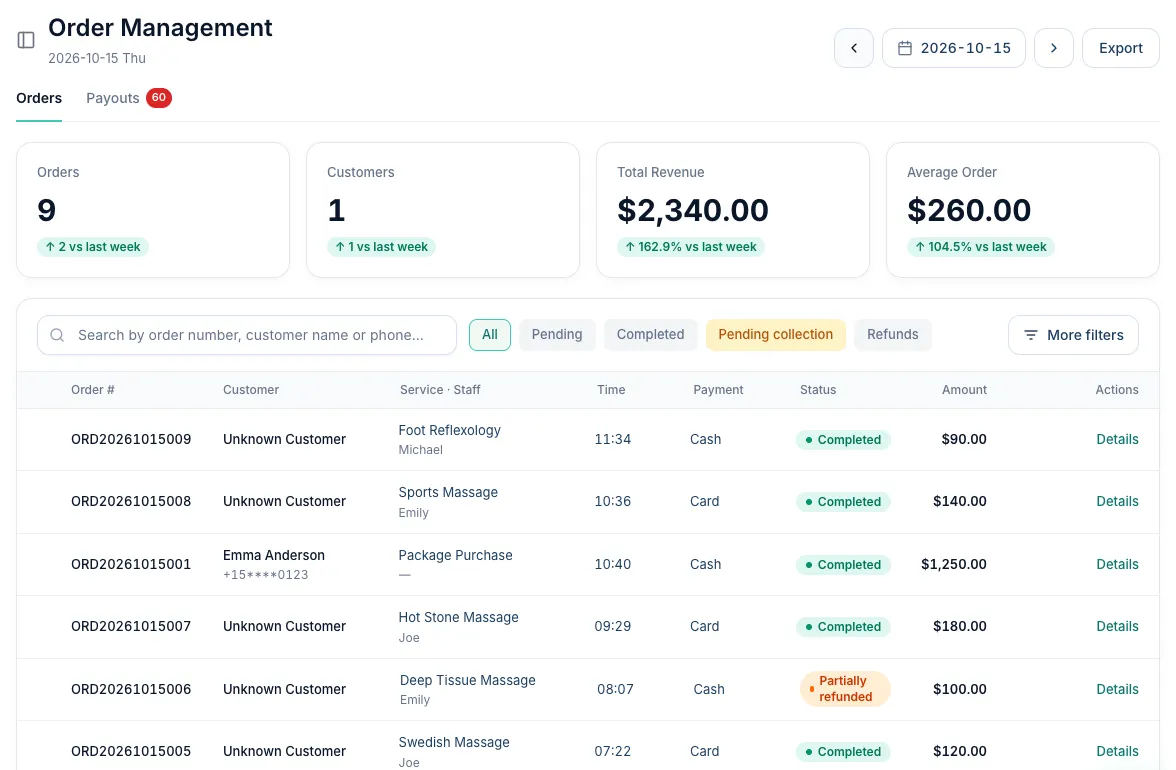Click masked phone +15****0123
1176x770 pixels.
click(266, 575)
